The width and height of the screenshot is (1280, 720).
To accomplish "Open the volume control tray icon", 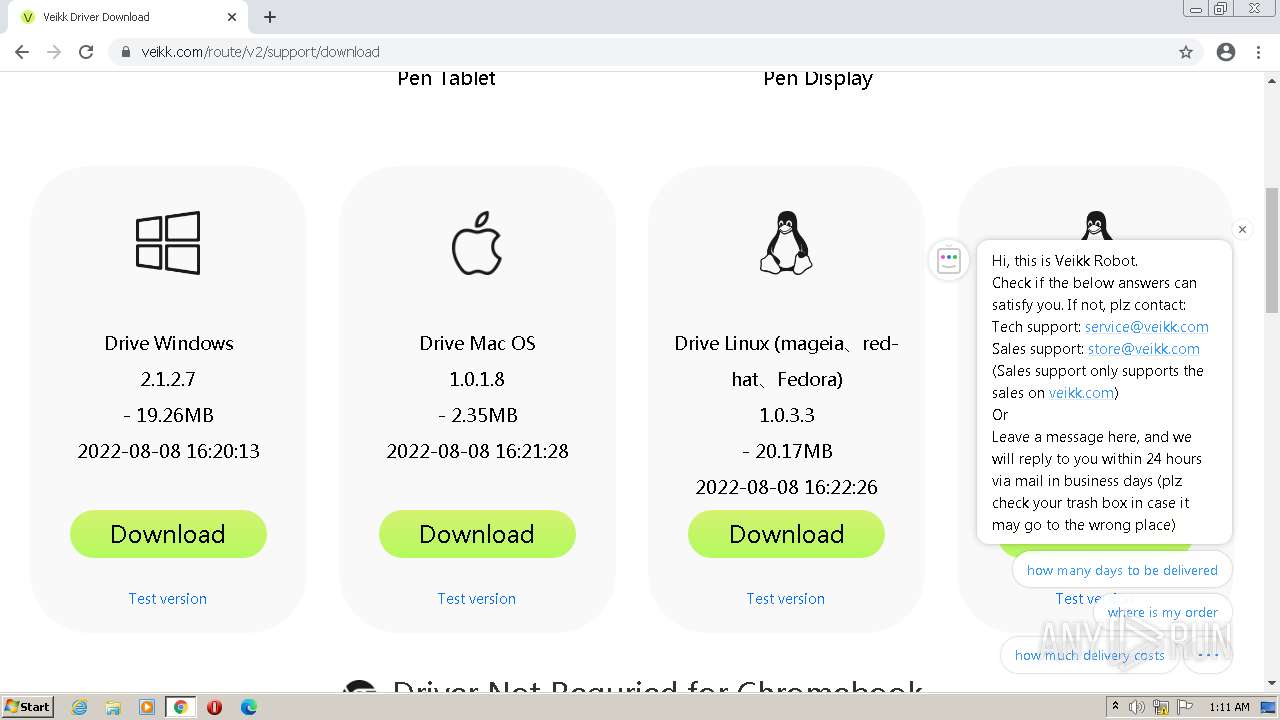I will coord(1138,707).
